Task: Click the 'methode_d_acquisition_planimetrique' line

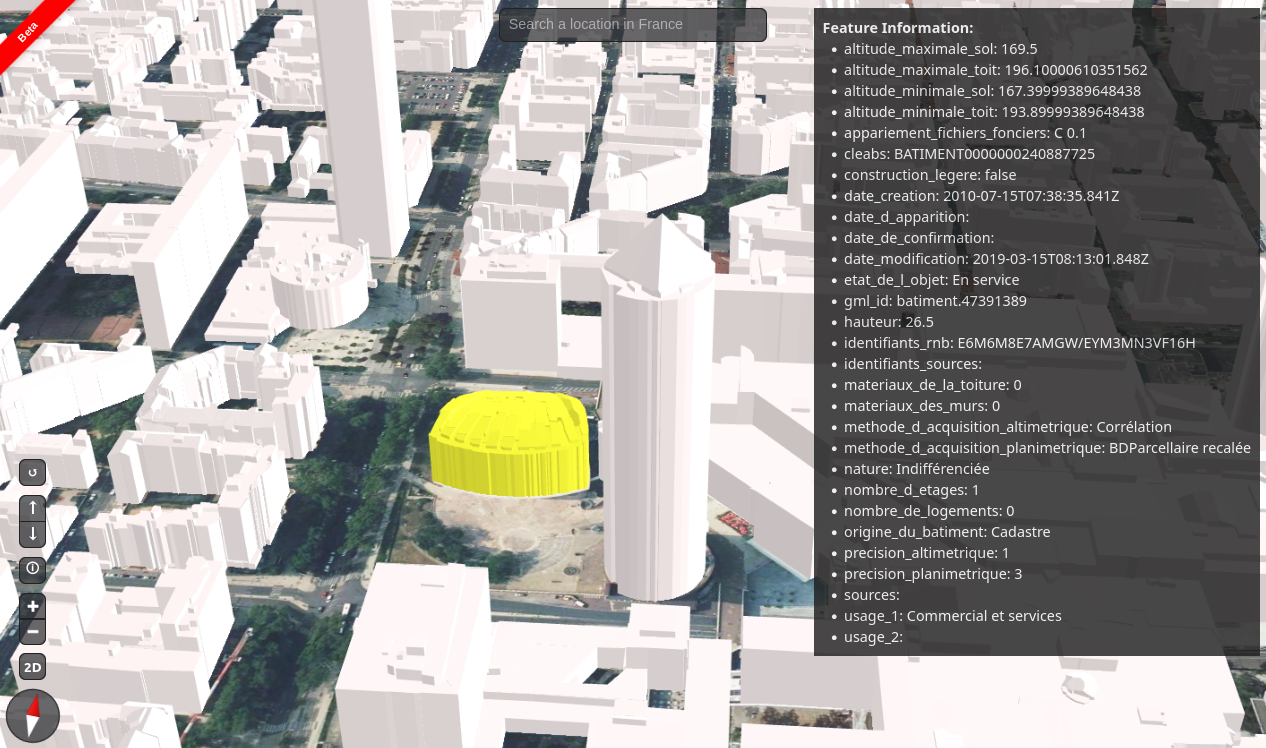Action: pos(1047,448)
